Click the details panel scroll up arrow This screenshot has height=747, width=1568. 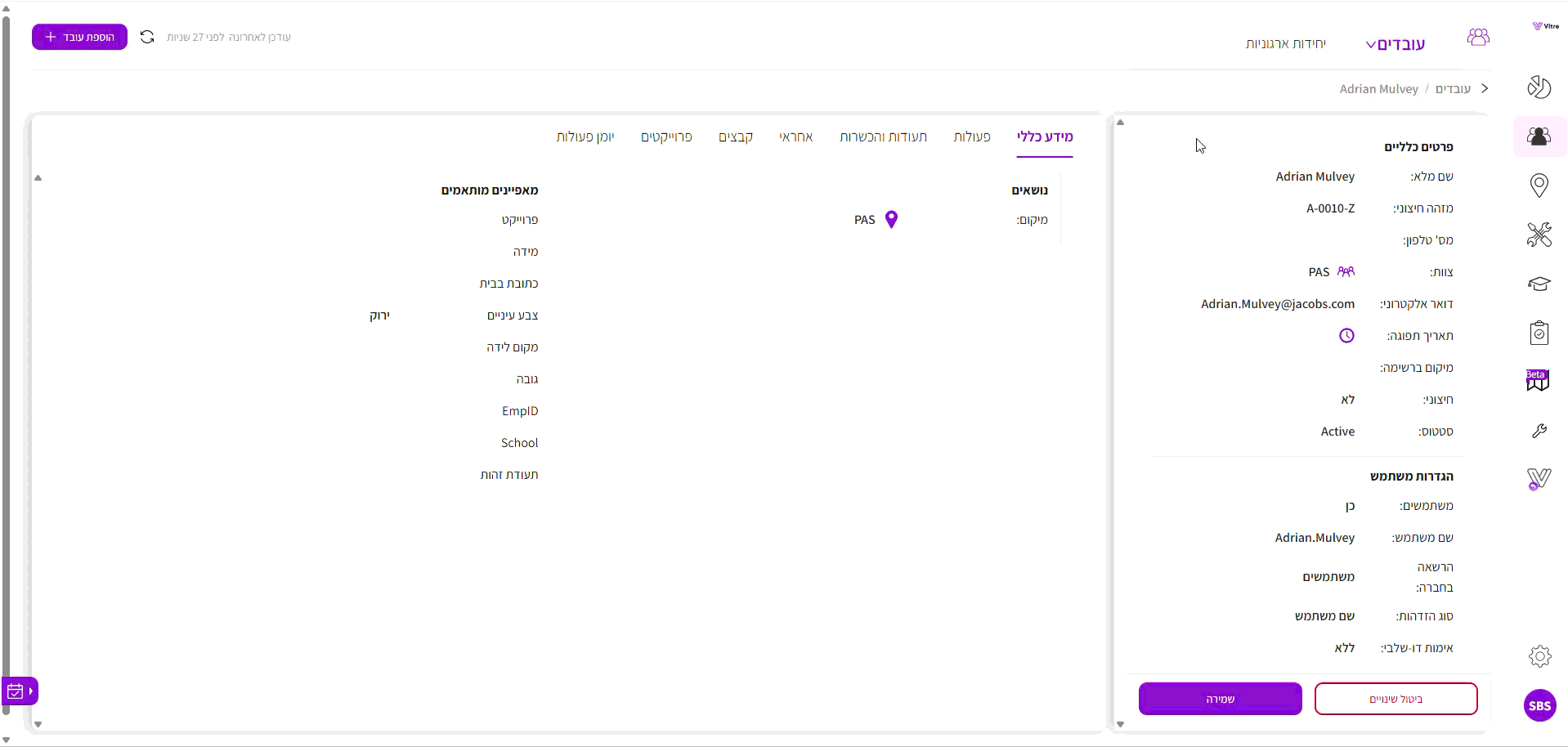click(1121, 123)
